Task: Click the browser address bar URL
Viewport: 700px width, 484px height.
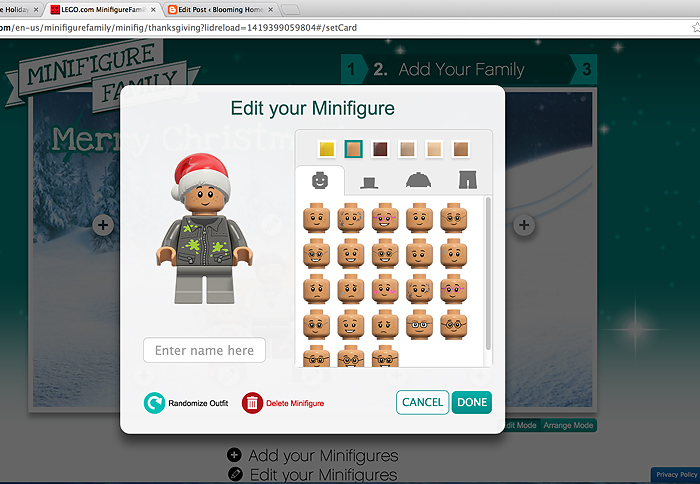Action: 179,28
